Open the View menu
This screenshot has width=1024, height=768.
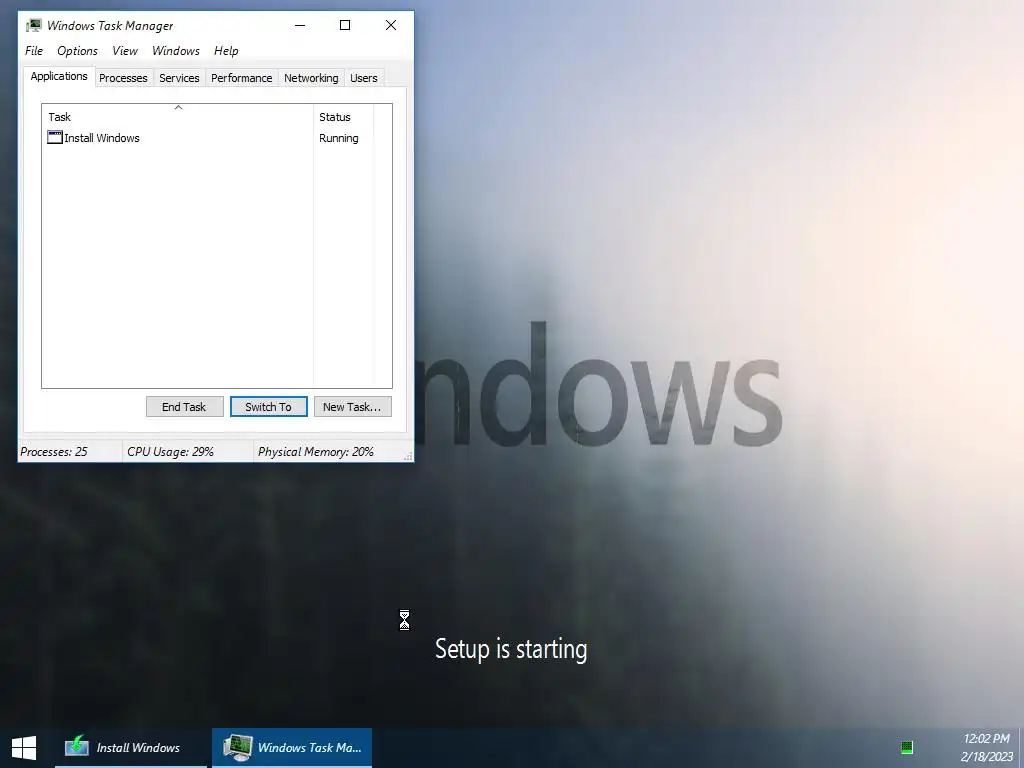(125, 51)
